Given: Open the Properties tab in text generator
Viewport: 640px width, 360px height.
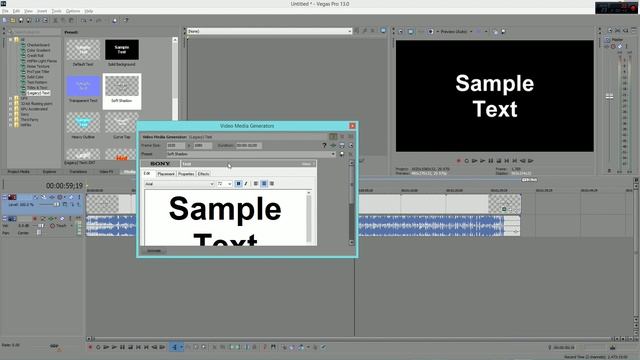Looking at the screenshot, I should pos(186,174).
